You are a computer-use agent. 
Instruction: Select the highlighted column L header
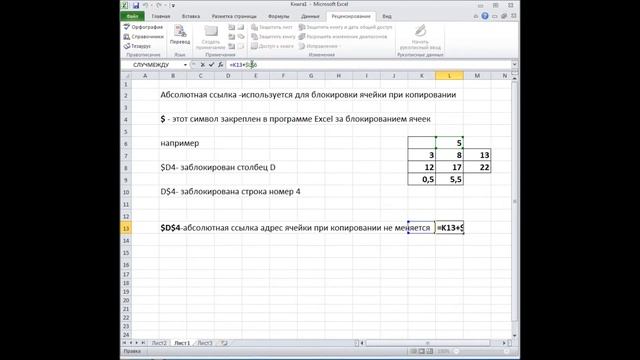tap(449, 76)
